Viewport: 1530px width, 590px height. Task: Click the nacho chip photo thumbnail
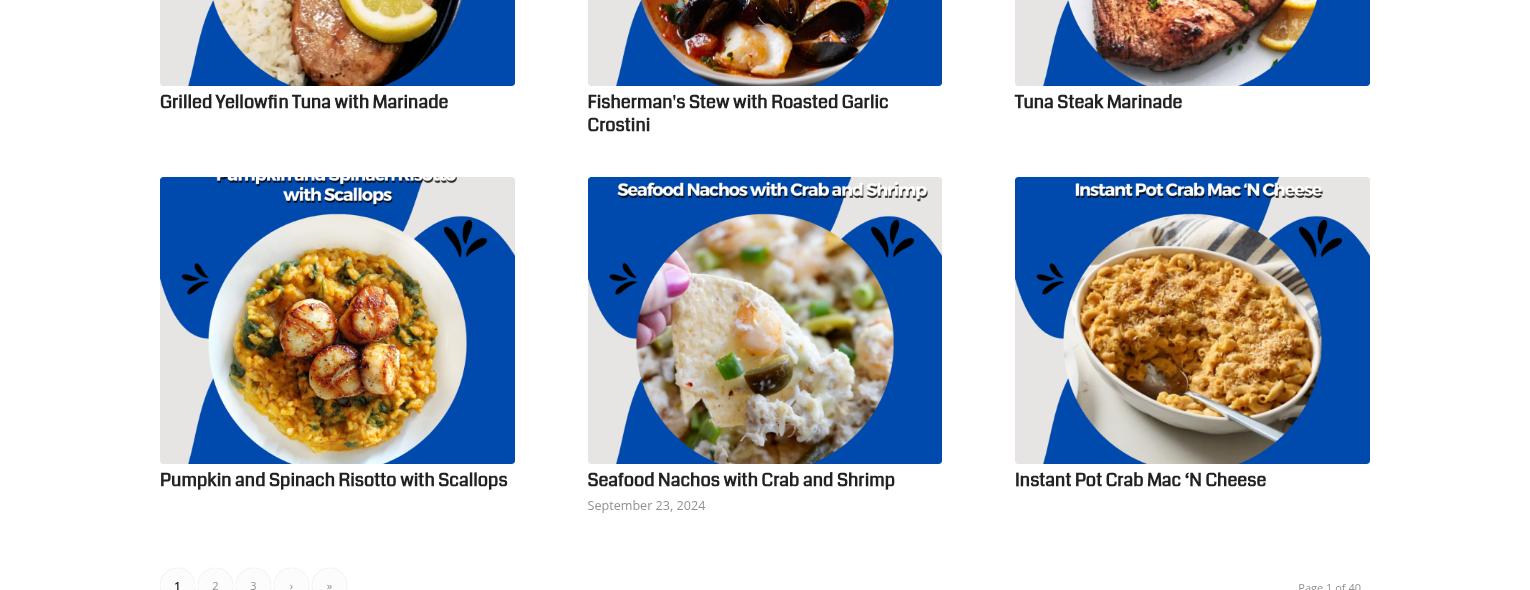(x=765, y=320)
